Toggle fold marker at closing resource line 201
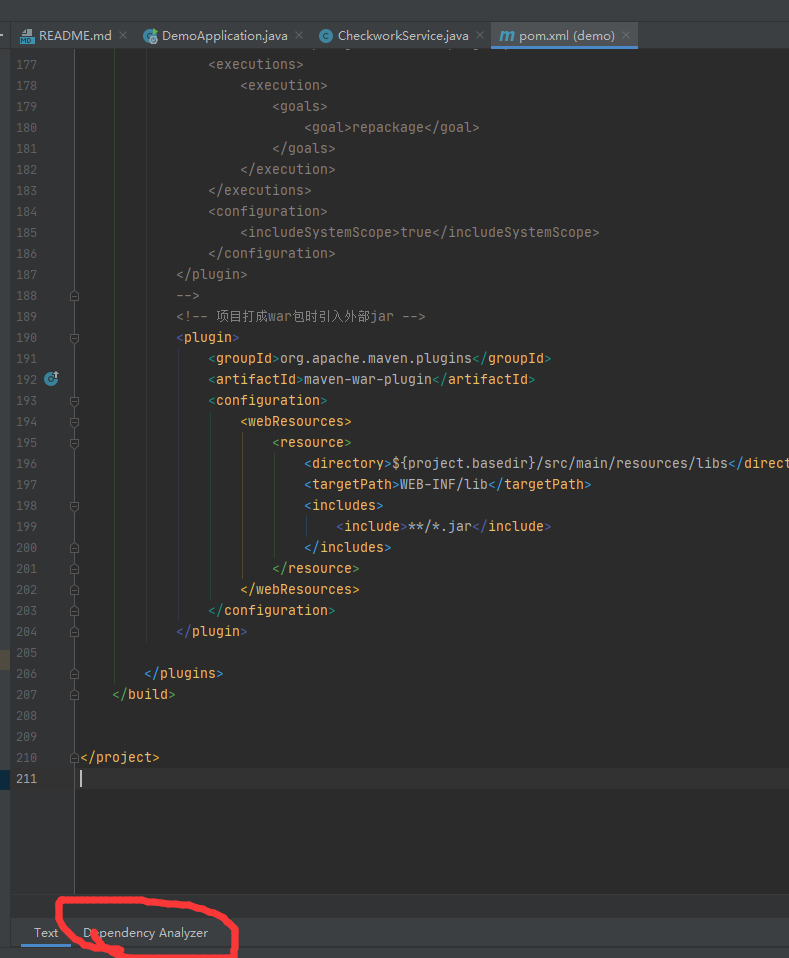789x958 pixels. point(75,569)
